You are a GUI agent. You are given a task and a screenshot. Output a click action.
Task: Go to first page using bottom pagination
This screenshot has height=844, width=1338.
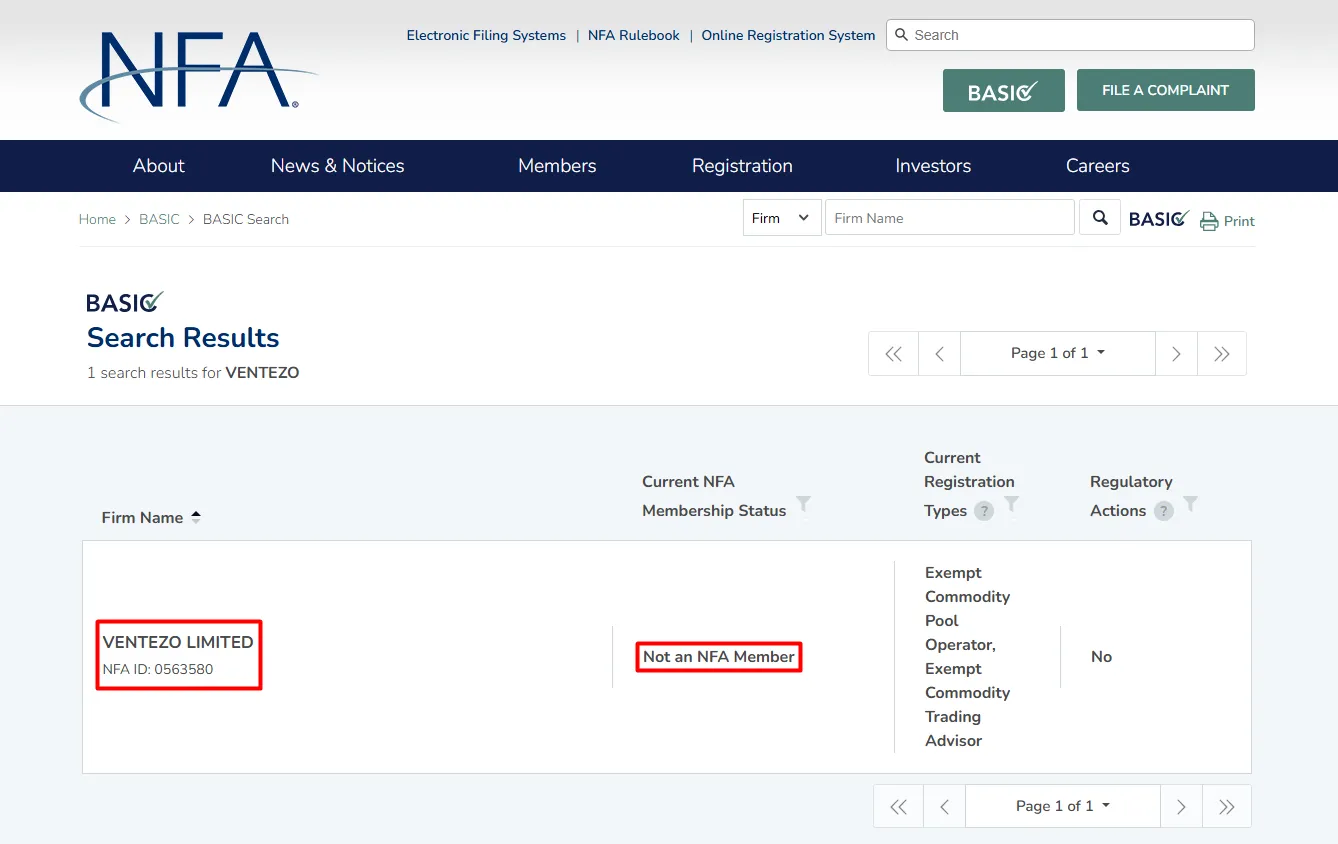pos(898,806)
